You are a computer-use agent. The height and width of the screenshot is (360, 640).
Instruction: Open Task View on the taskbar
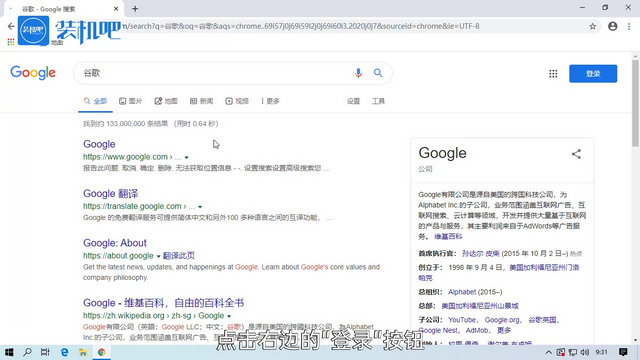coord(45,352)
